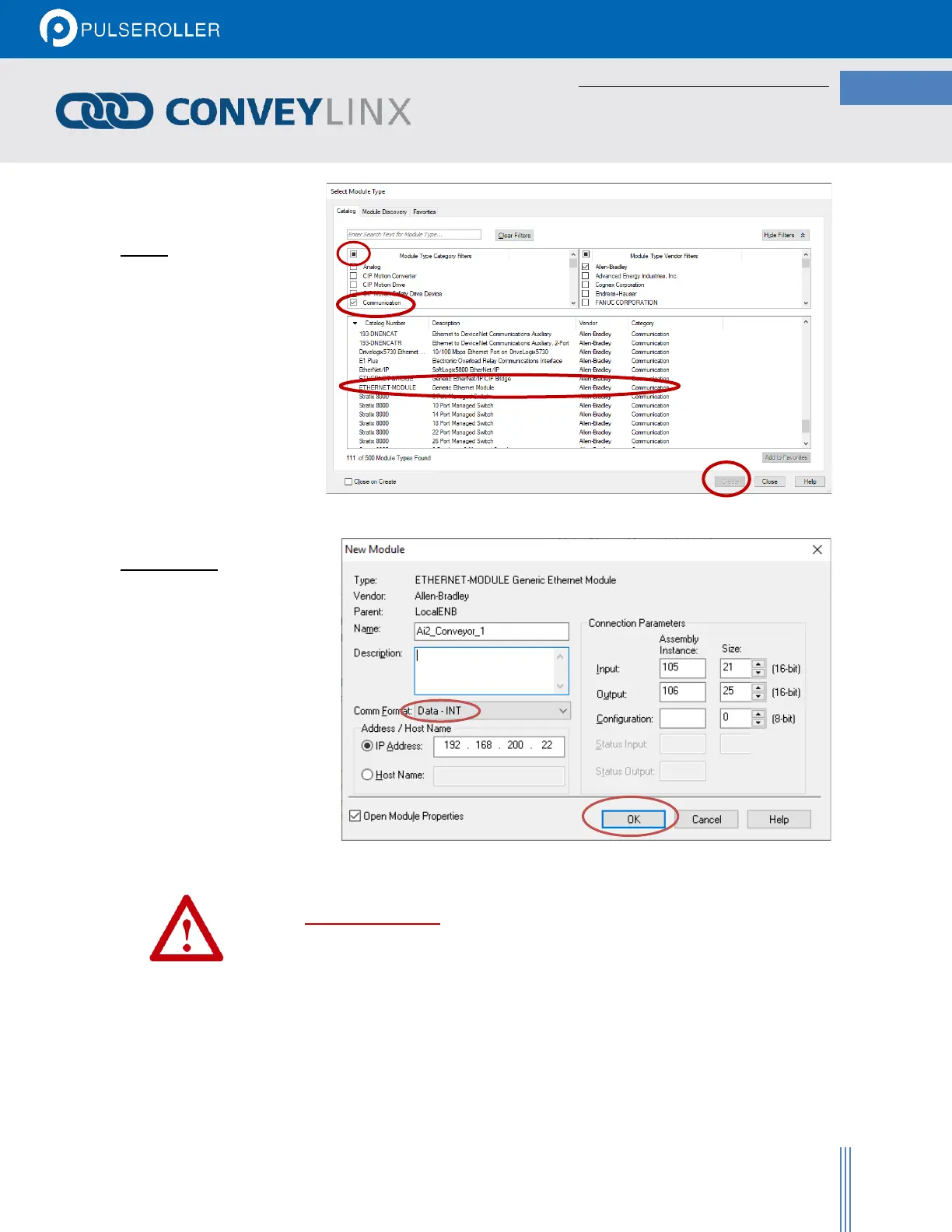Toggle the select-all Category Filters checkbox
The width and height of the screenshot is (952, 1232).
(x=354, y=254)
